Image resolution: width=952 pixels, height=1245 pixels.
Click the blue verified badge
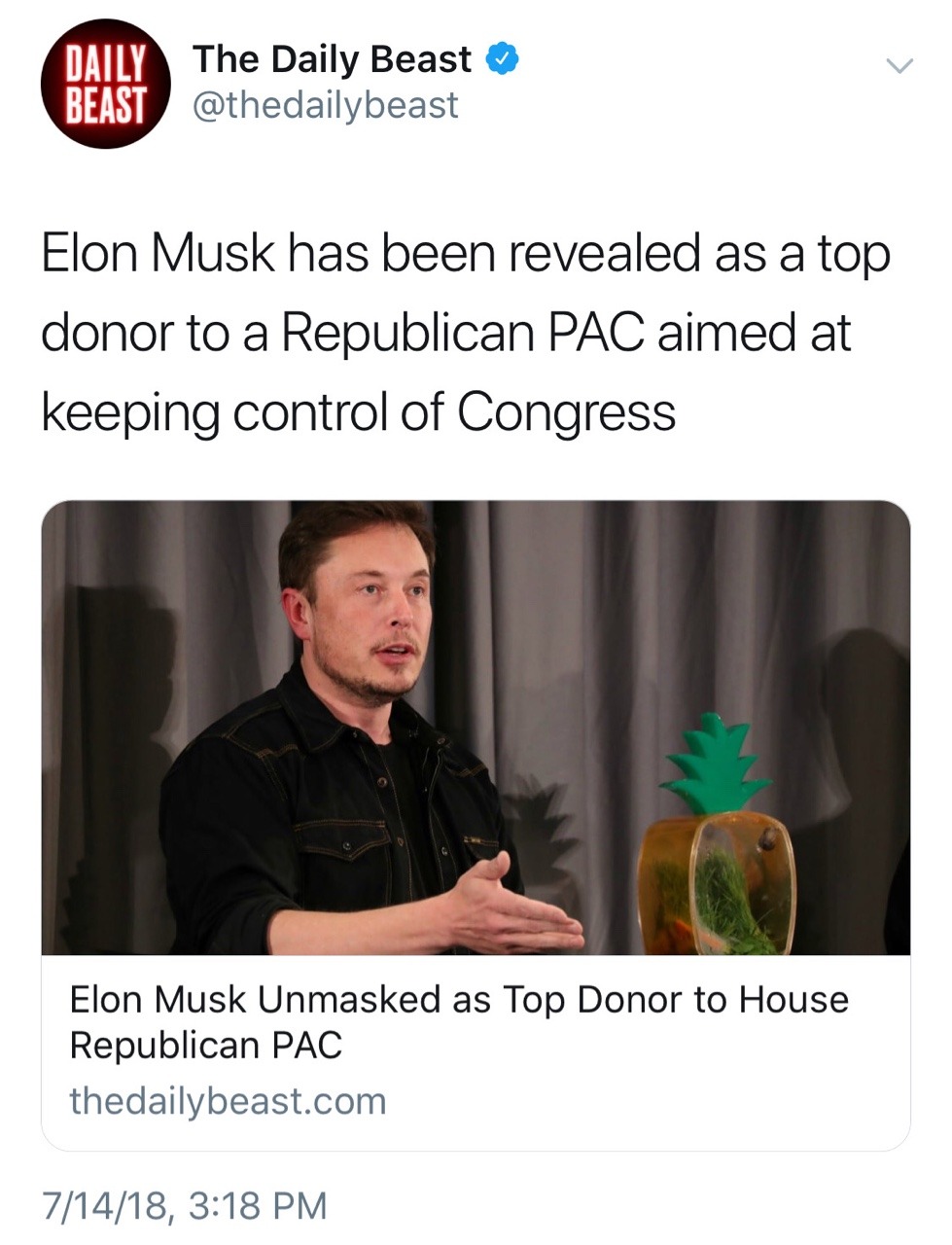point(502,59)
